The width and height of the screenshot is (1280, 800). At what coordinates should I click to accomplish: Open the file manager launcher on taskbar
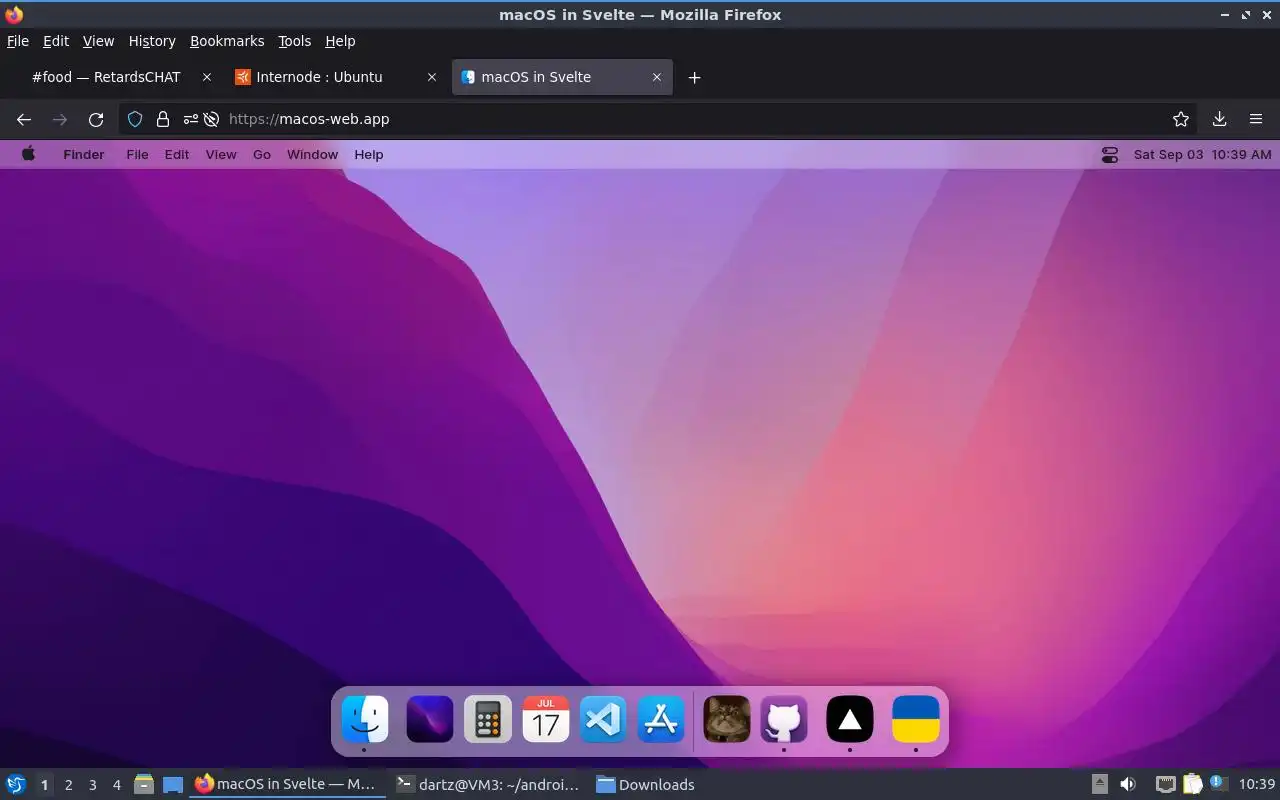coord(144,785)
